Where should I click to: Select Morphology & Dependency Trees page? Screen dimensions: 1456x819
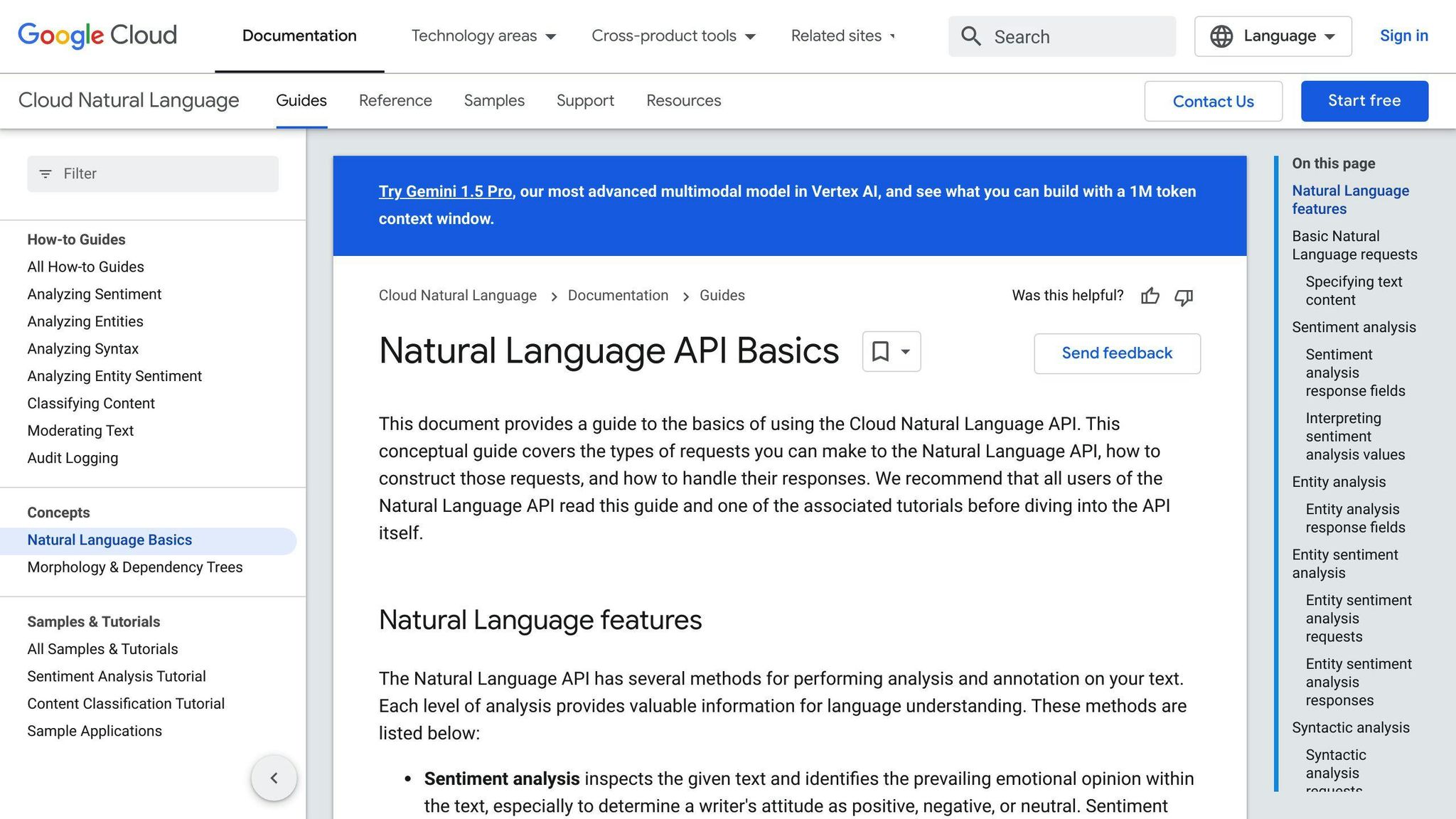[x=135, y=567]
